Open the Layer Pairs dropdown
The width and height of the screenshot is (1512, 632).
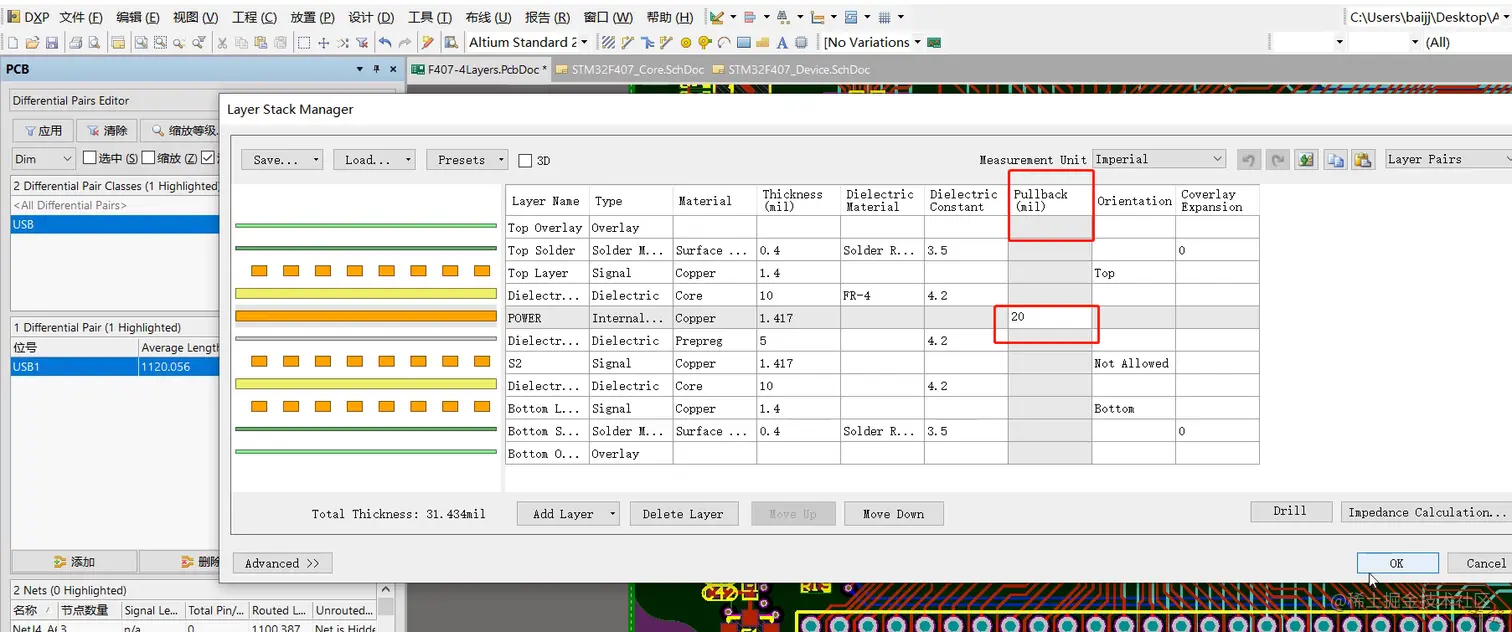point(1448,159)
